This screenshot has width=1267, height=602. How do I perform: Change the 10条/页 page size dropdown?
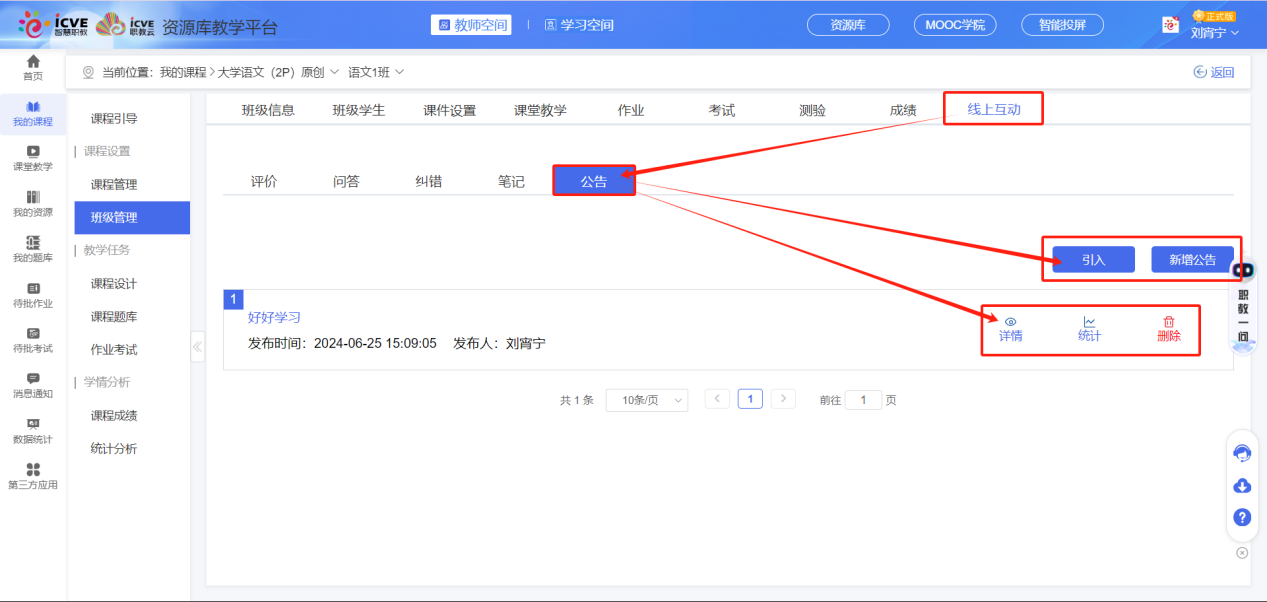click(x=646, y=399)
